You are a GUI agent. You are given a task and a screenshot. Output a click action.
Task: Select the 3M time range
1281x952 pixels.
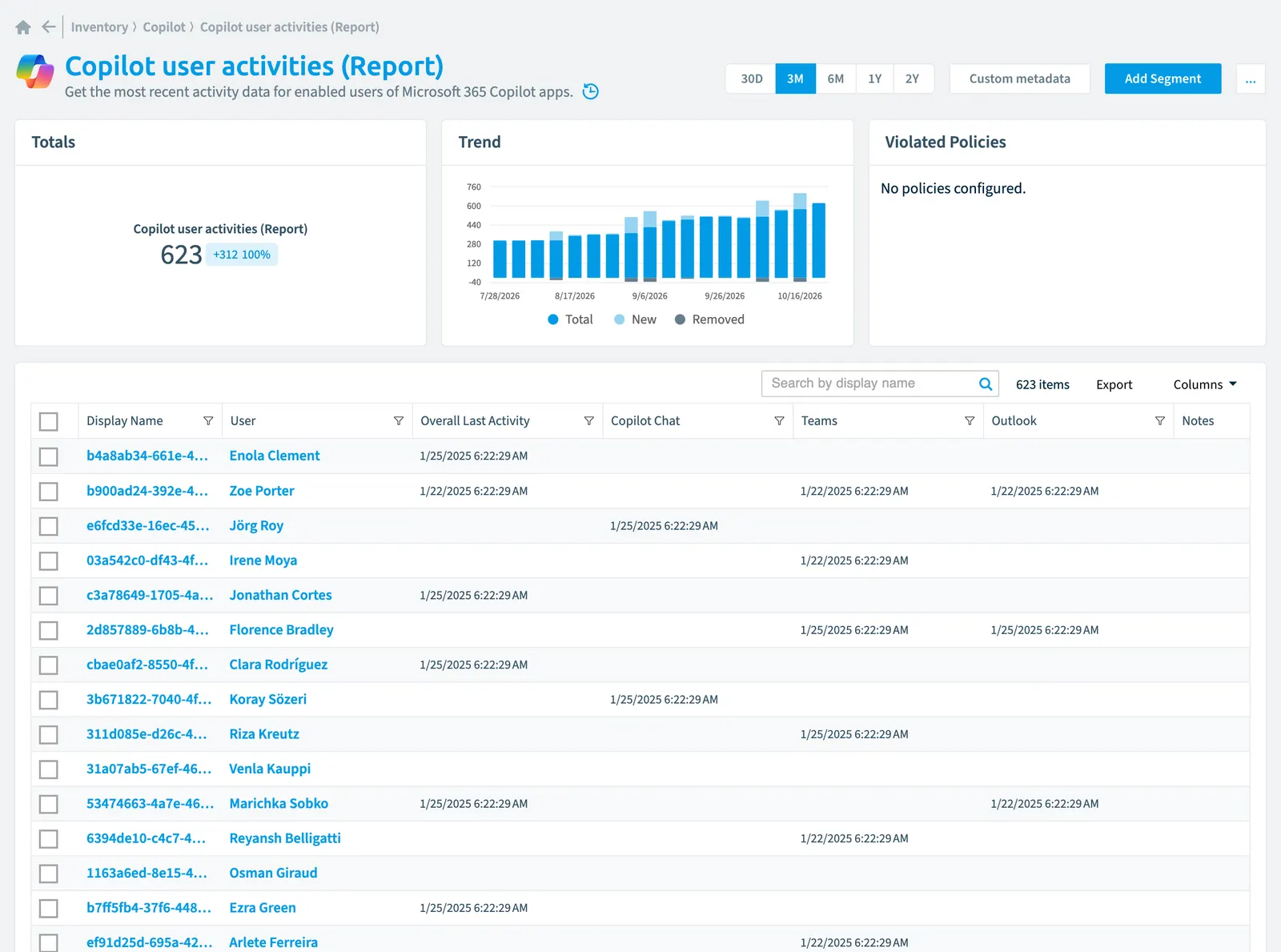click(x=795, y=79)
